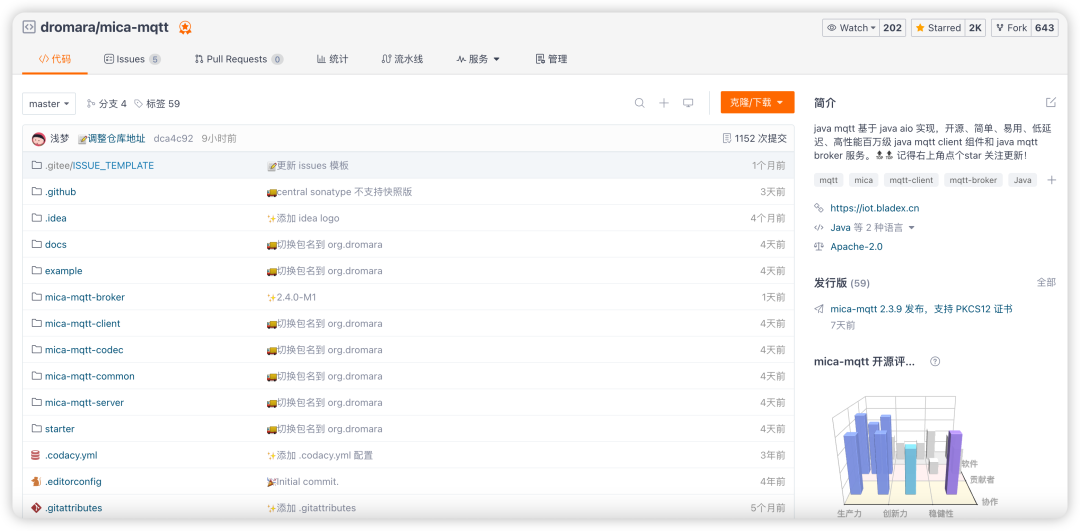1080x531 pixels.
Task: Open the mica-mqtt 2.3.9 release link
Action: tap(921, 309)
